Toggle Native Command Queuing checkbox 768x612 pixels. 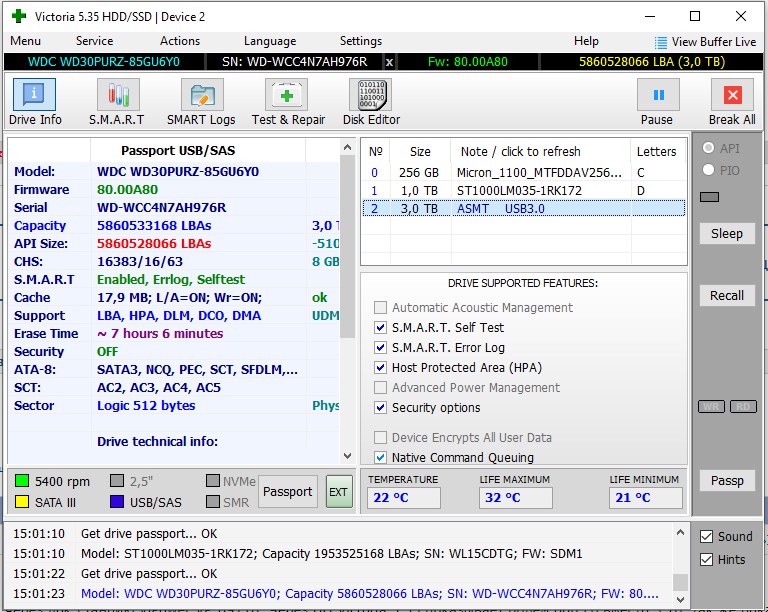[380, 457]
